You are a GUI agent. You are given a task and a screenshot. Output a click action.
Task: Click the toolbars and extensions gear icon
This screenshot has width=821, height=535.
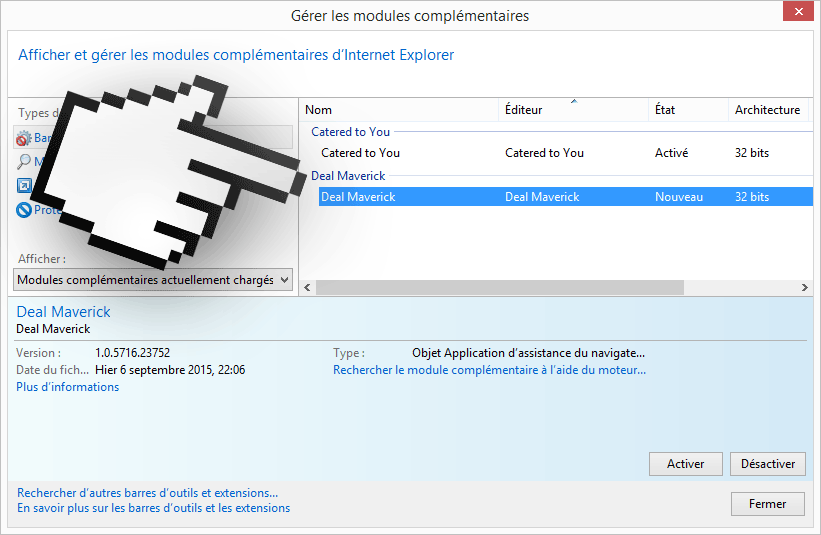(23, 138)
